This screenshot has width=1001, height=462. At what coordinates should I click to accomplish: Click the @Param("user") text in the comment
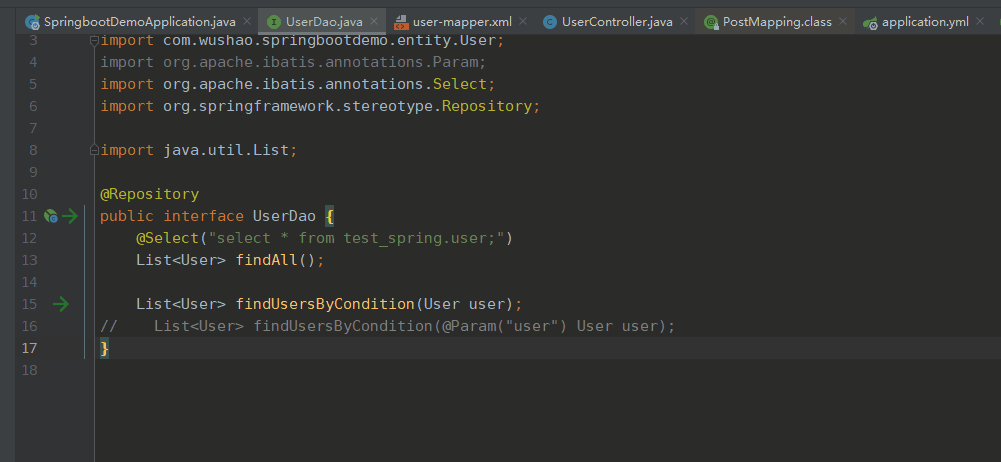pos(505,326)
